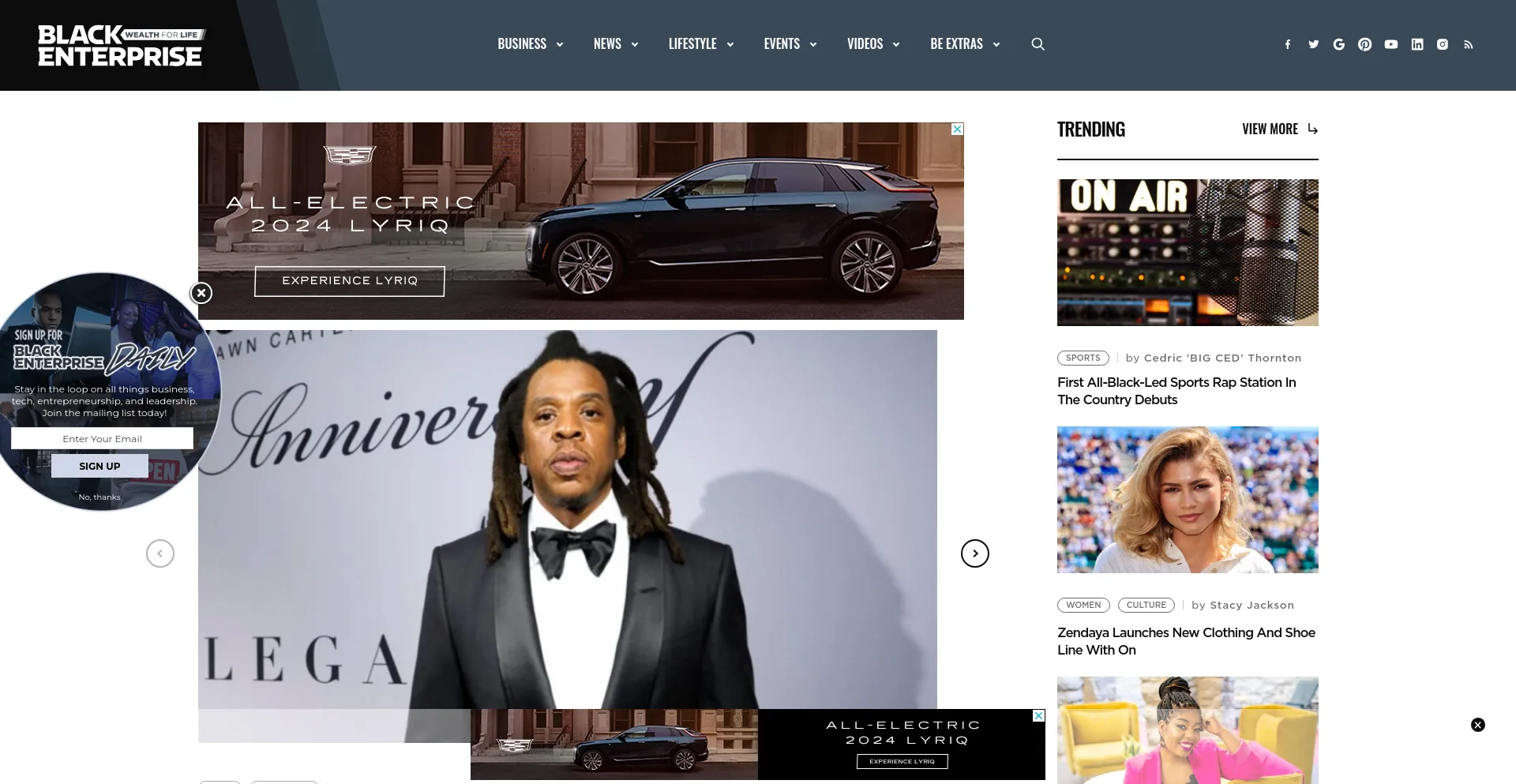Close the bottom Lyriq sticky ad

pyautogui.click(x=1039, y=715)
